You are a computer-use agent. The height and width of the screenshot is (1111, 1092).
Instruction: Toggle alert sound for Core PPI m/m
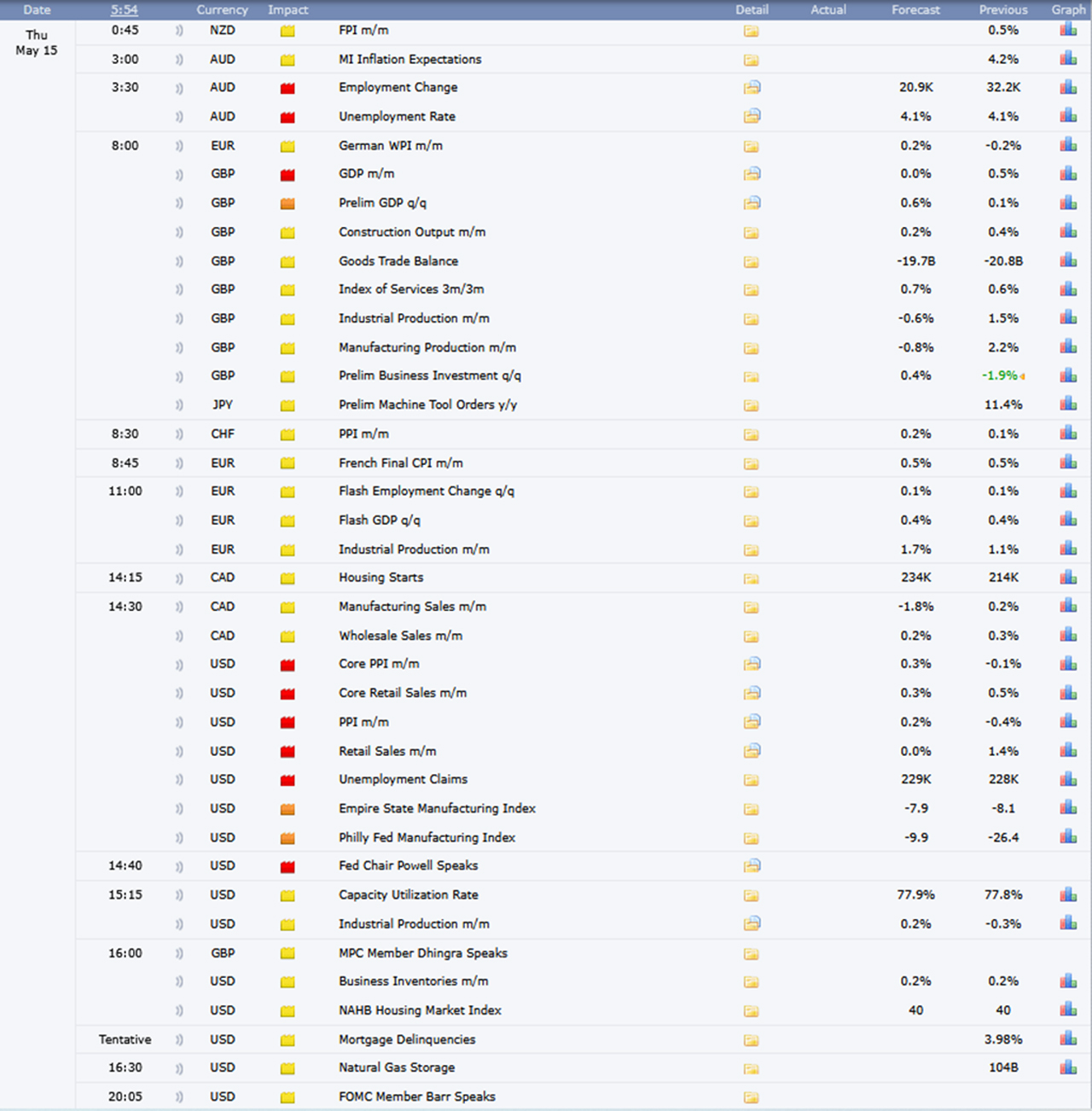(x=179, y=664)
